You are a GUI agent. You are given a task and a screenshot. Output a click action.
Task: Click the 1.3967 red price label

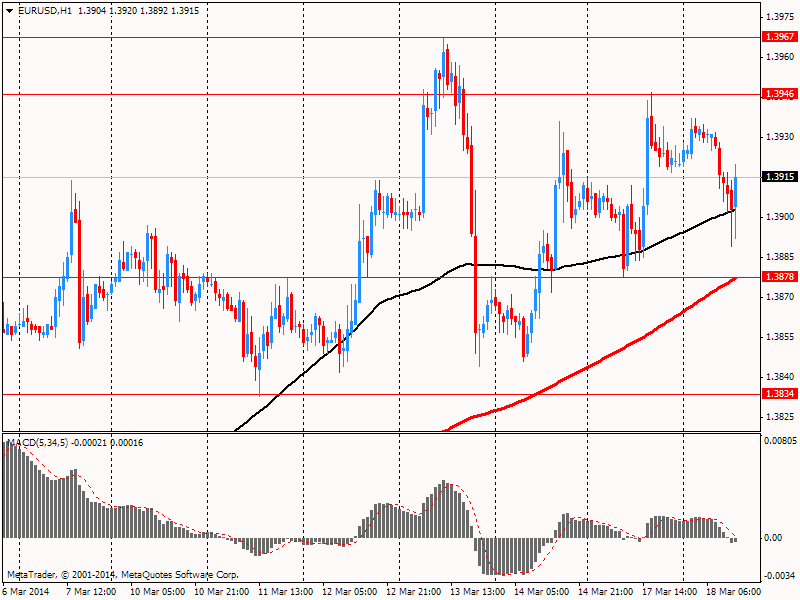point(779,37)
